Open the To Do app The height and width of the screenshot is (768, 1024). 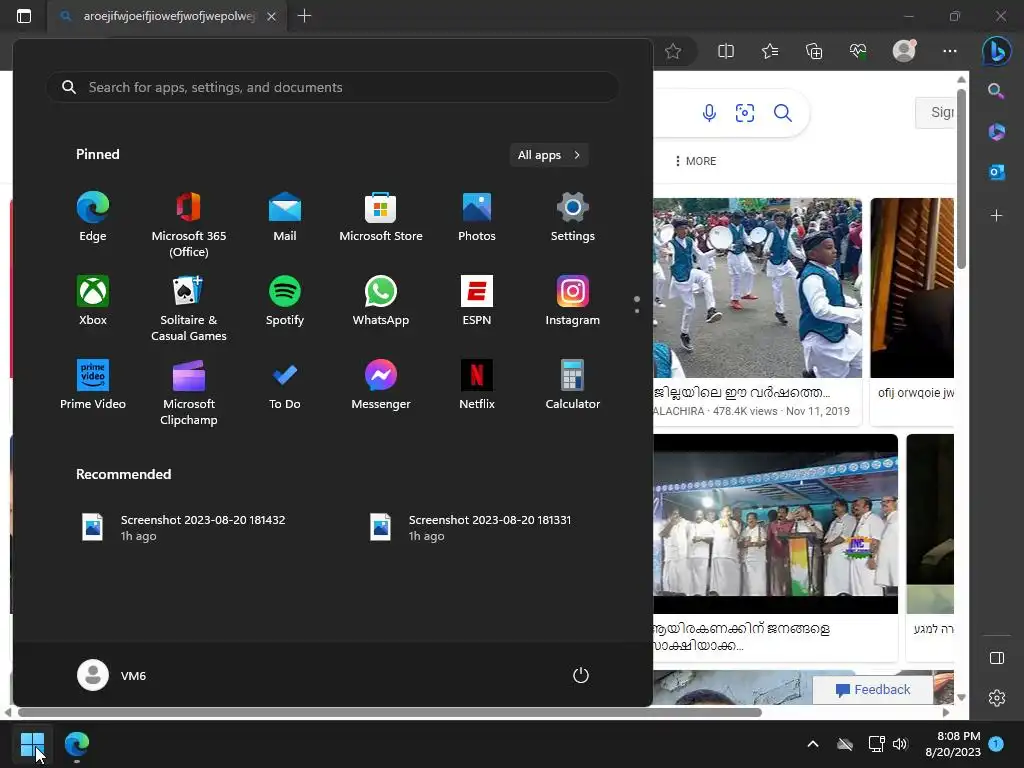click(285, 385)
